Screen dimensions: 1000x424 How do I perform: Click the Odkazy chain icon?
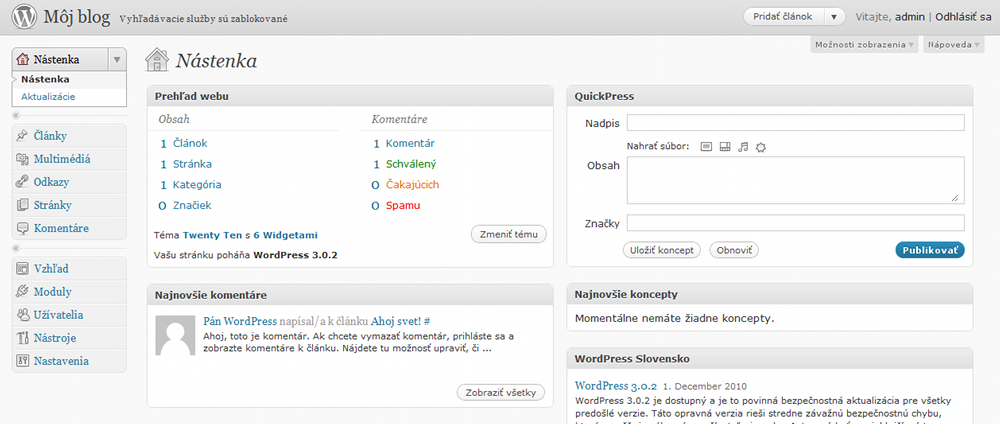[23, 182]
